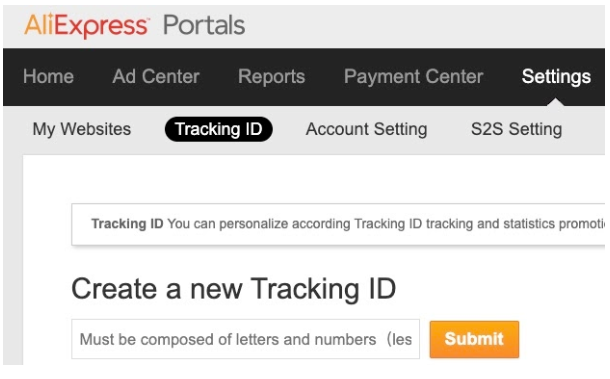Click the AliExpress logo
The image size is (610, 379).
pos(86,26)
